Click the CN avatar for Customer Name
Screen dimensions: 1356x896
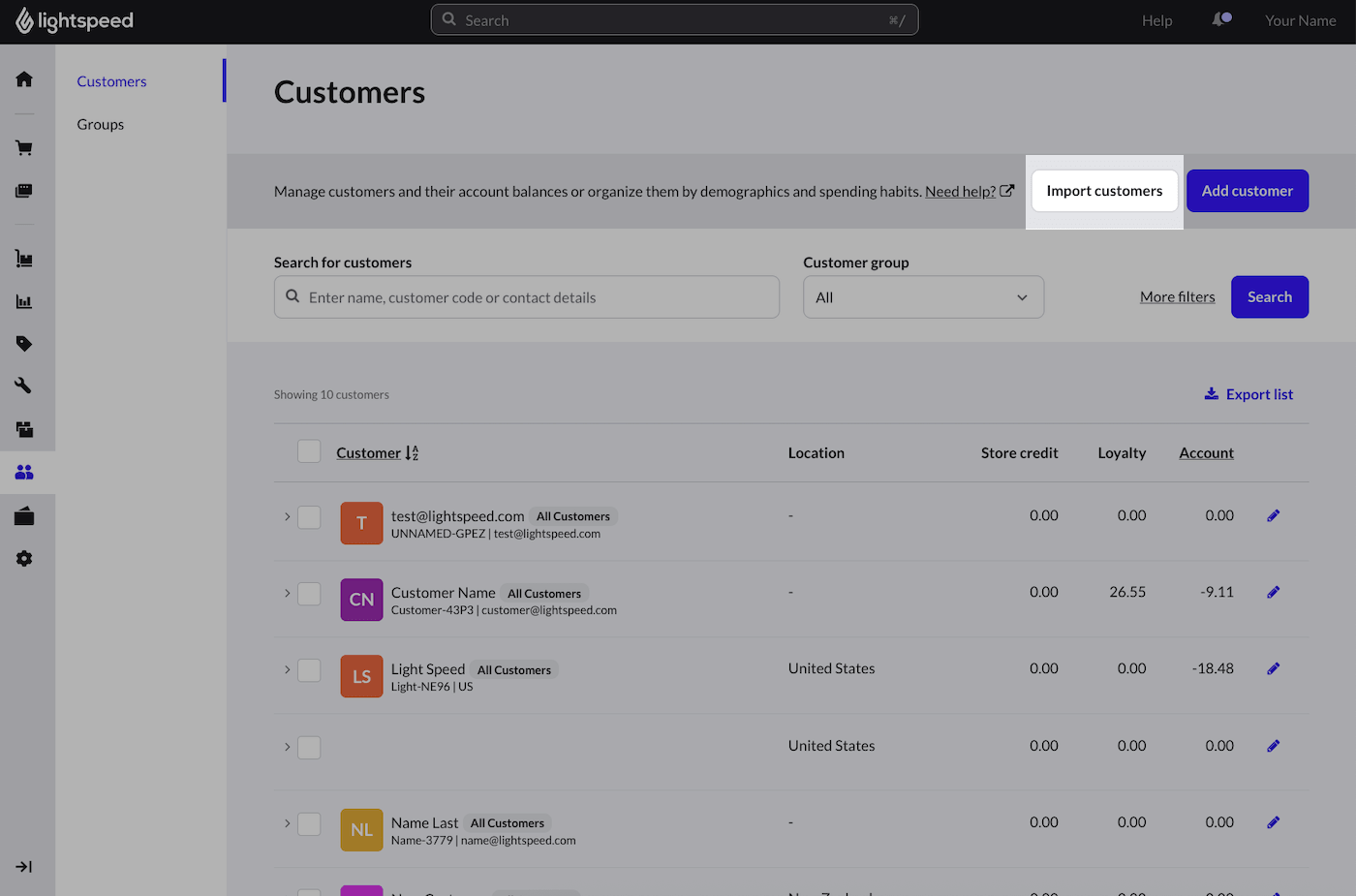point(361,600)
